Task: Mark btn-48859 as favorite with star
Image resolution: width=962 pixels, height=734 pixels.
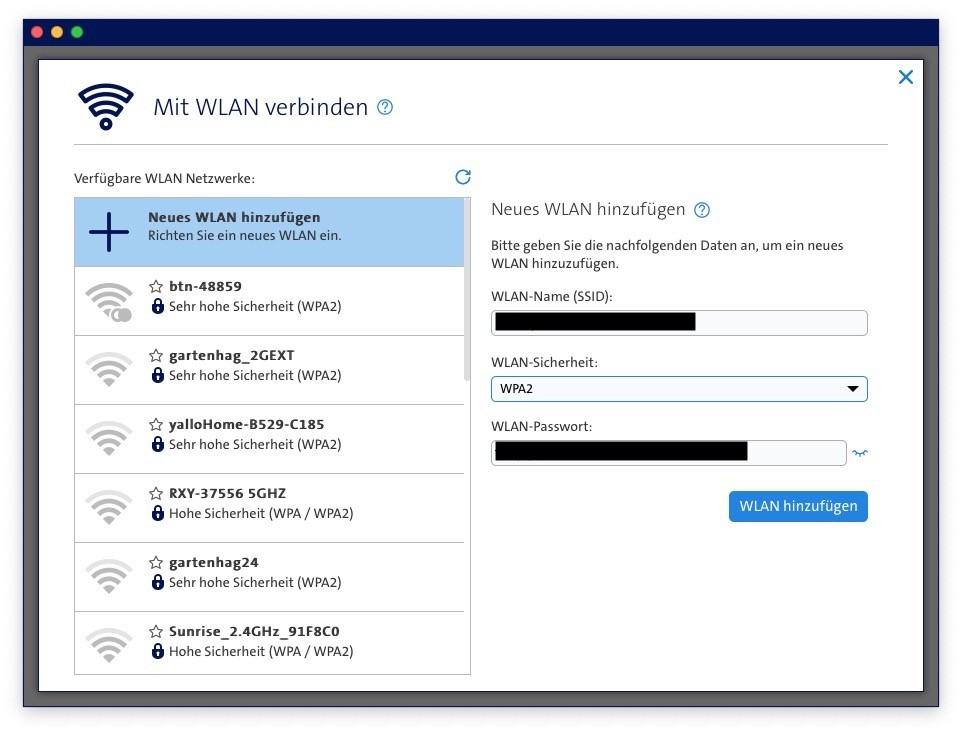Action: 156,286
